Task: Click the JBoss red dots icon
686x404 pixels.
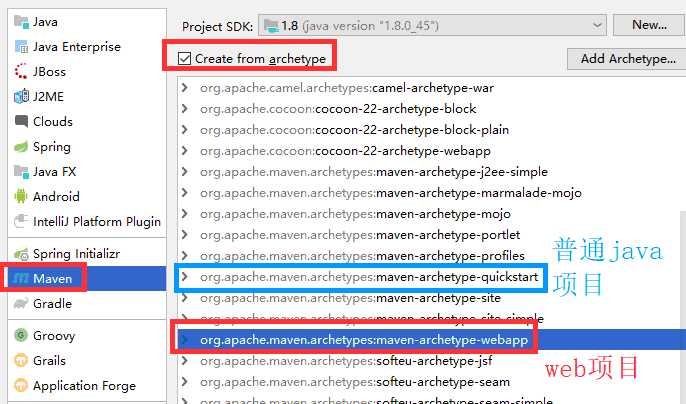Action: coord(21,71)
